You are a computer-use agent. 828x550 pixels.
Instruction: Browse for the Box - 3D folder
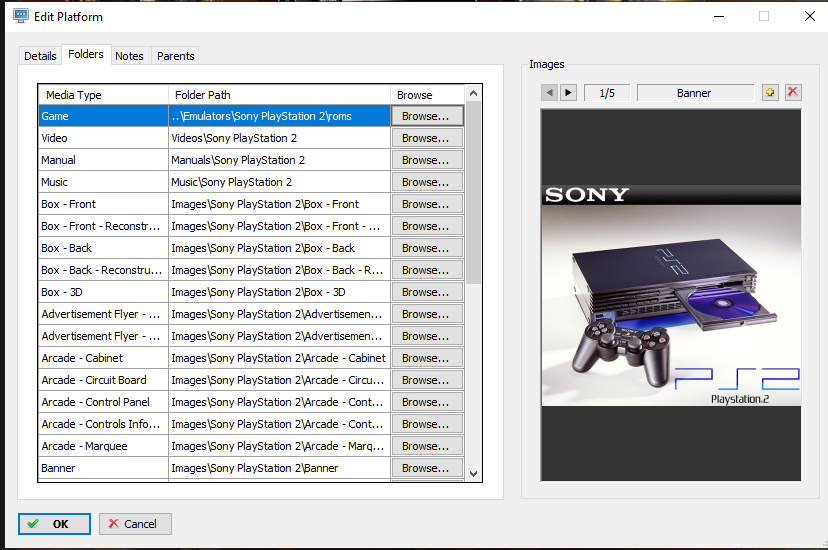coord(427,292)
